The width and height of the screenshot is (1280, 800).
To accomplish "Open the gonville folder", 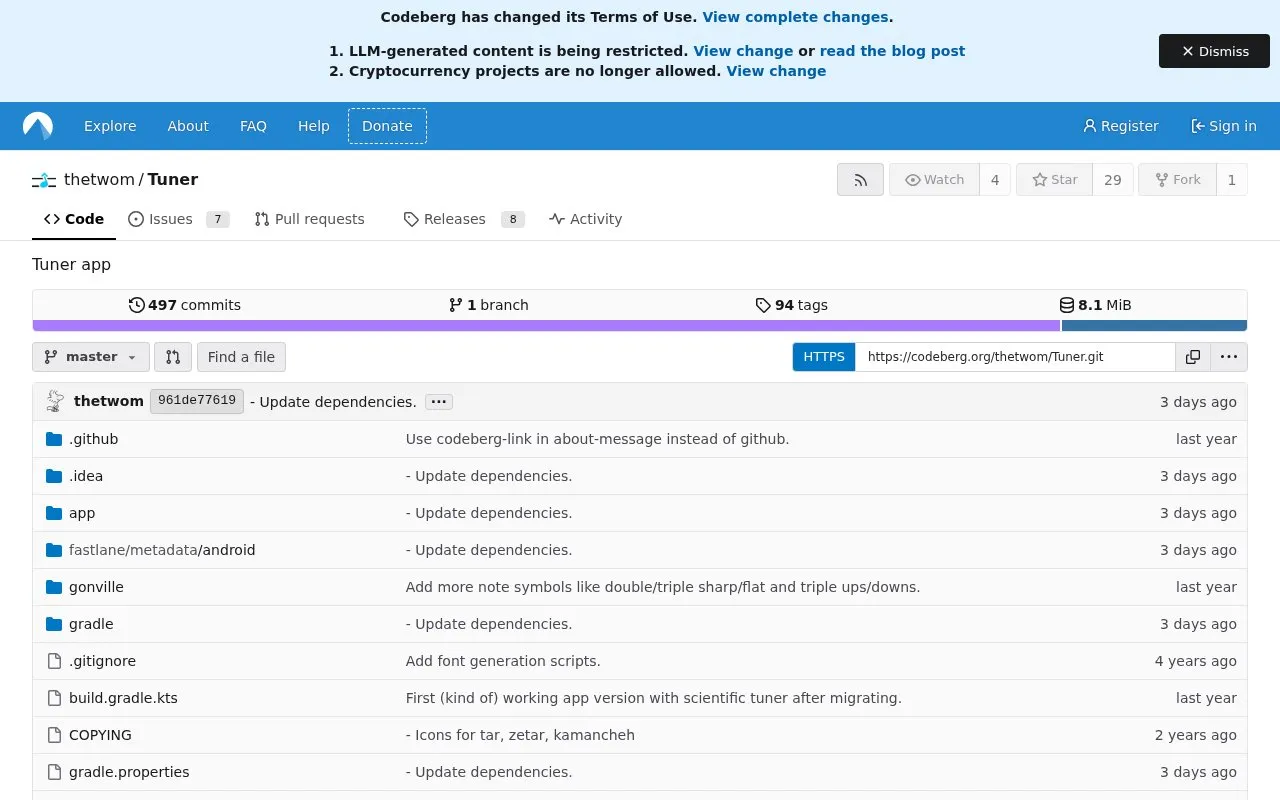I will pos(96,587).
